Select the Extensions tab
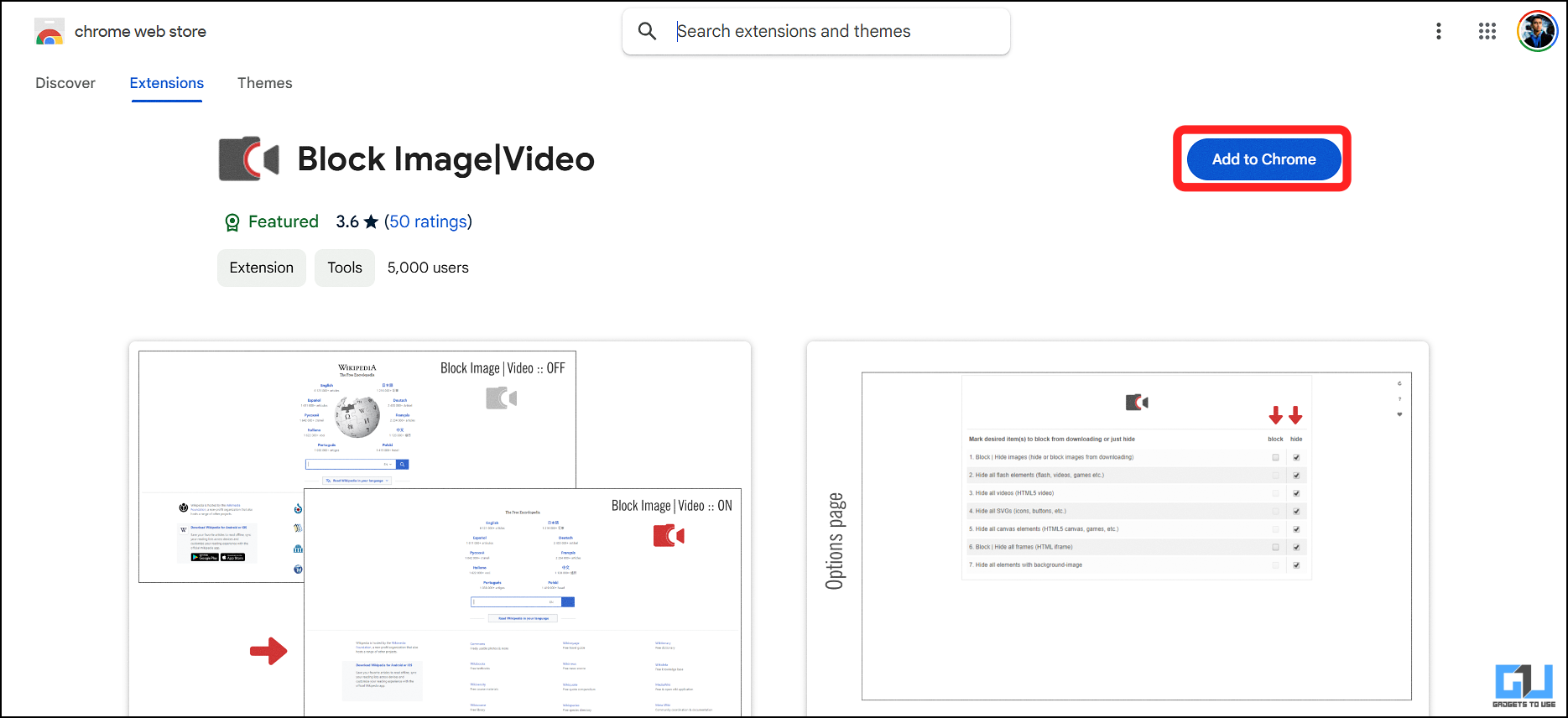The height and width of the screenshot is (718, 1568). point(166,83)
